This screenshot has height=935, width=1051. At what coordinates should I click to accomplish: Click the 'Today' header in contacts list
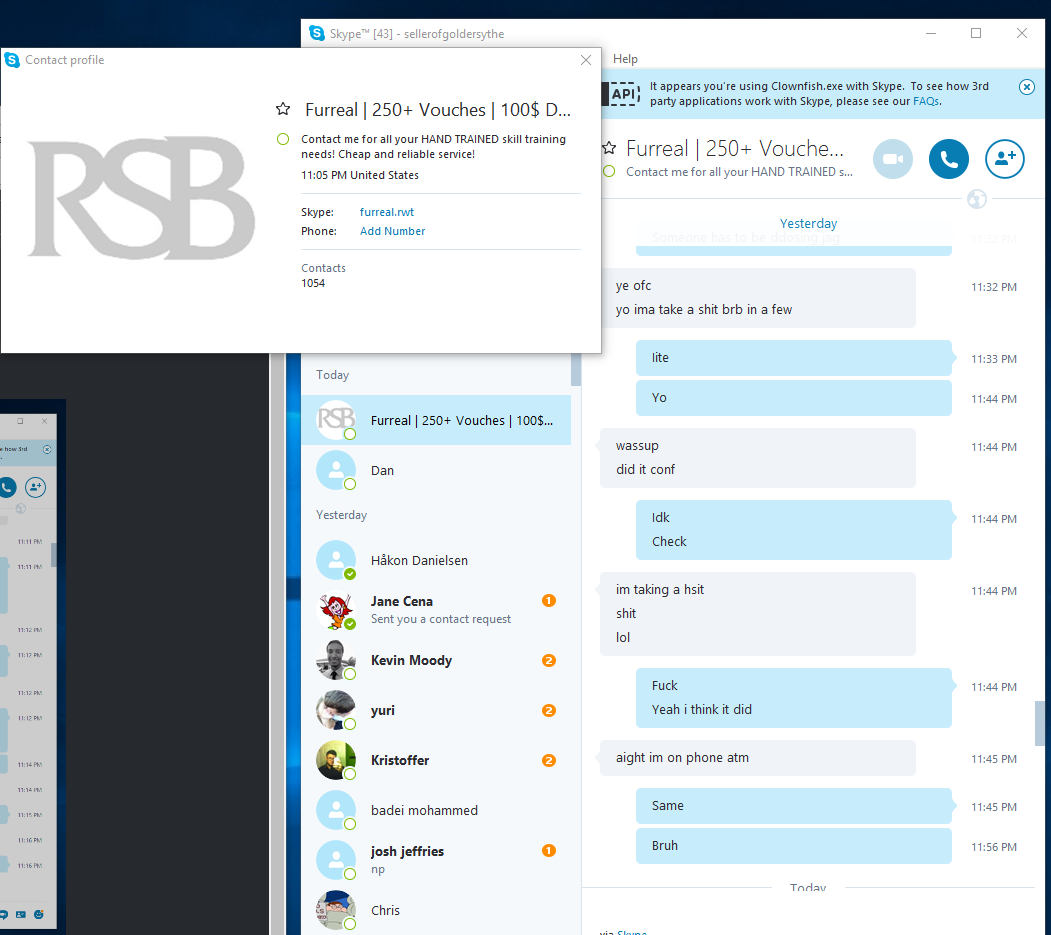click(x=332, y=375)
